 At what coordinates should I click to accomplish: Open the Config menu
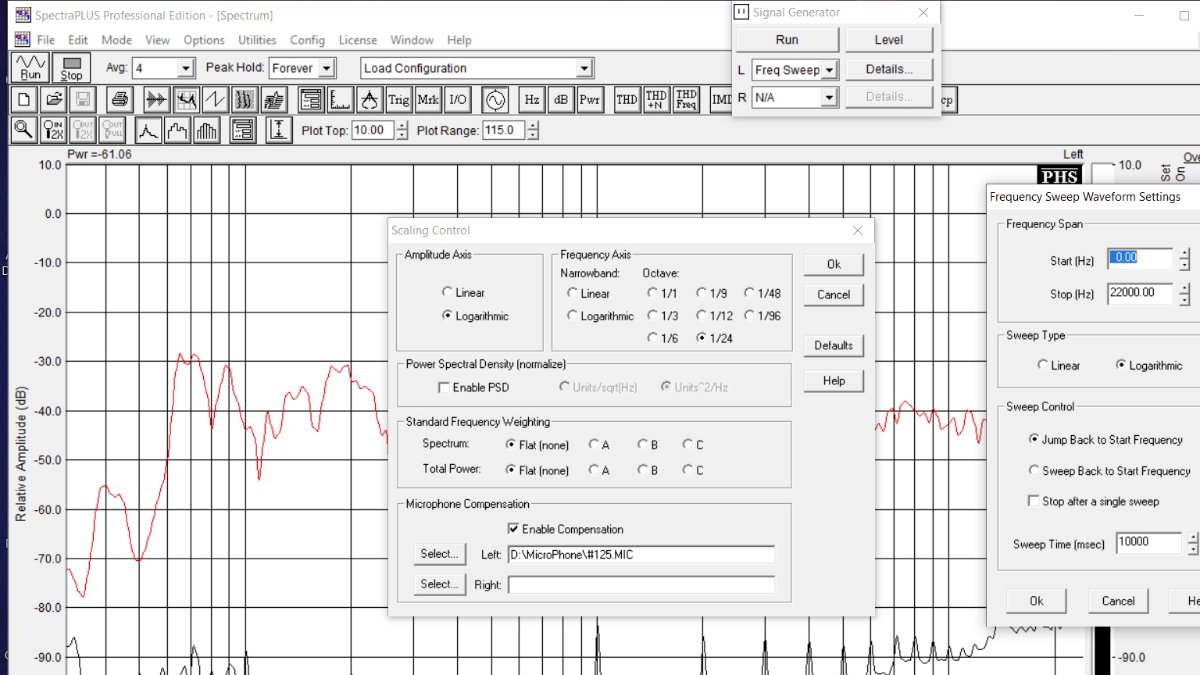point(307,40)
